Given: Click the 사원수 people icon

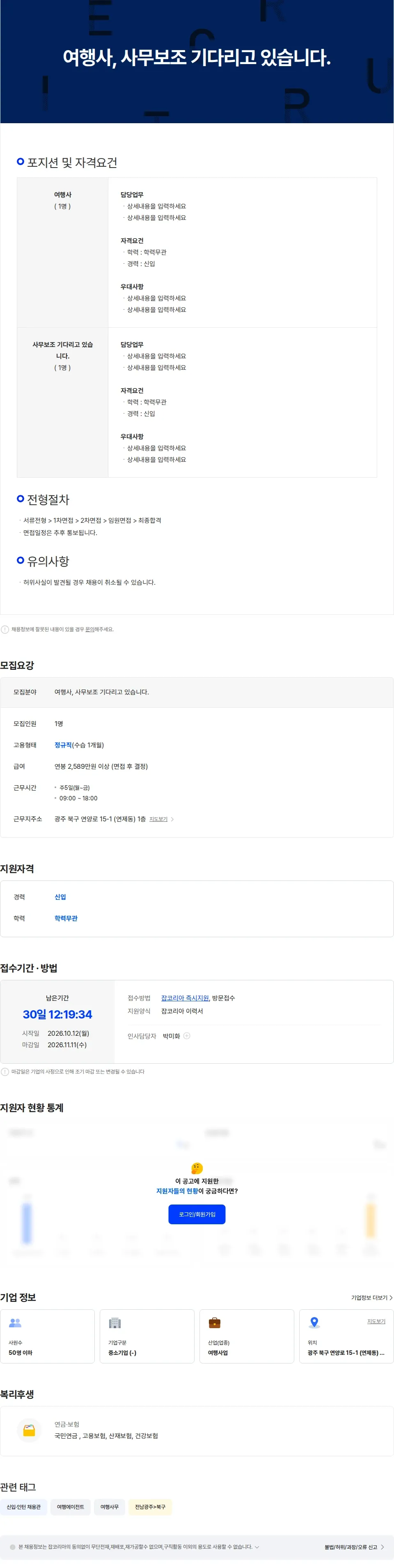Looking at the screenshot, I should tap(15, 1323).
